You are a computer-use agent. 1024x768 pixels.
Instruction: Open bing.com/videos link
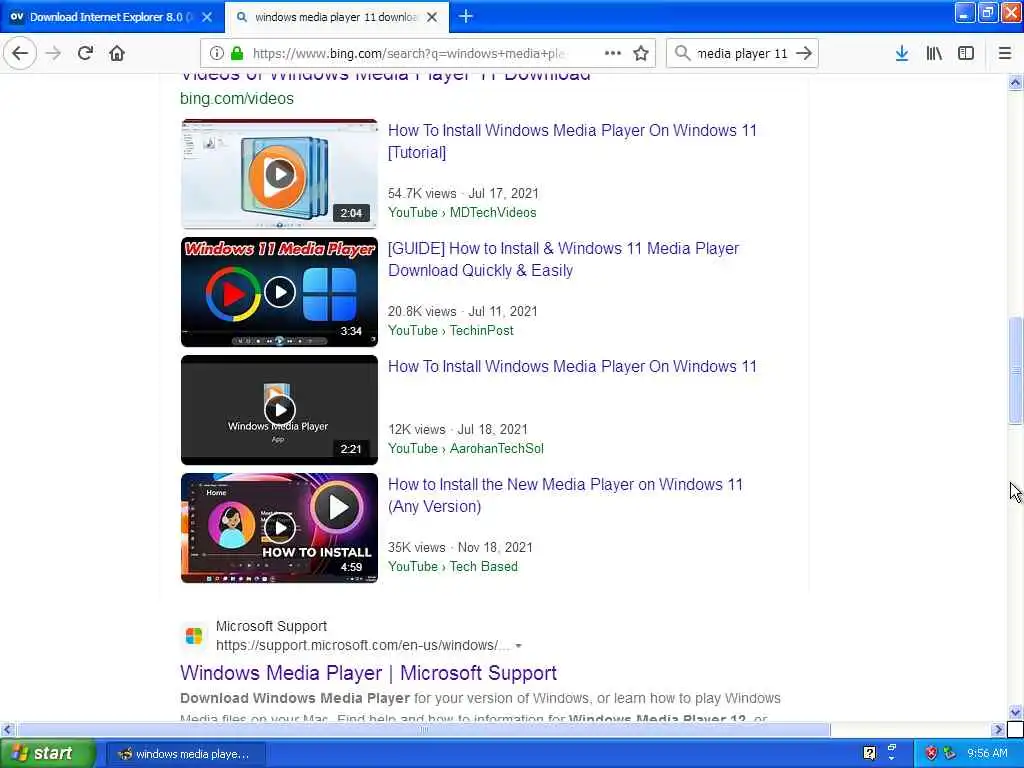(x=237, y=99)
